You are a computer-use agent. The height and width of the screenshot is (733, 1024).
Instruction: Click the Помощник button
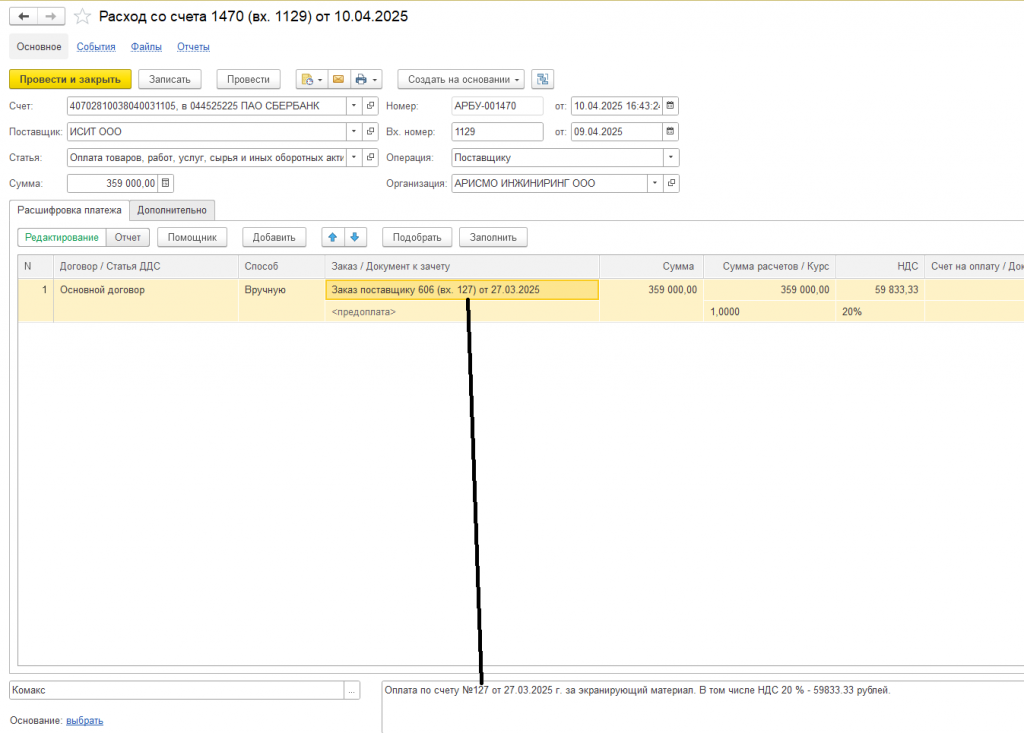pyautogui.click(x=192, y=237)
